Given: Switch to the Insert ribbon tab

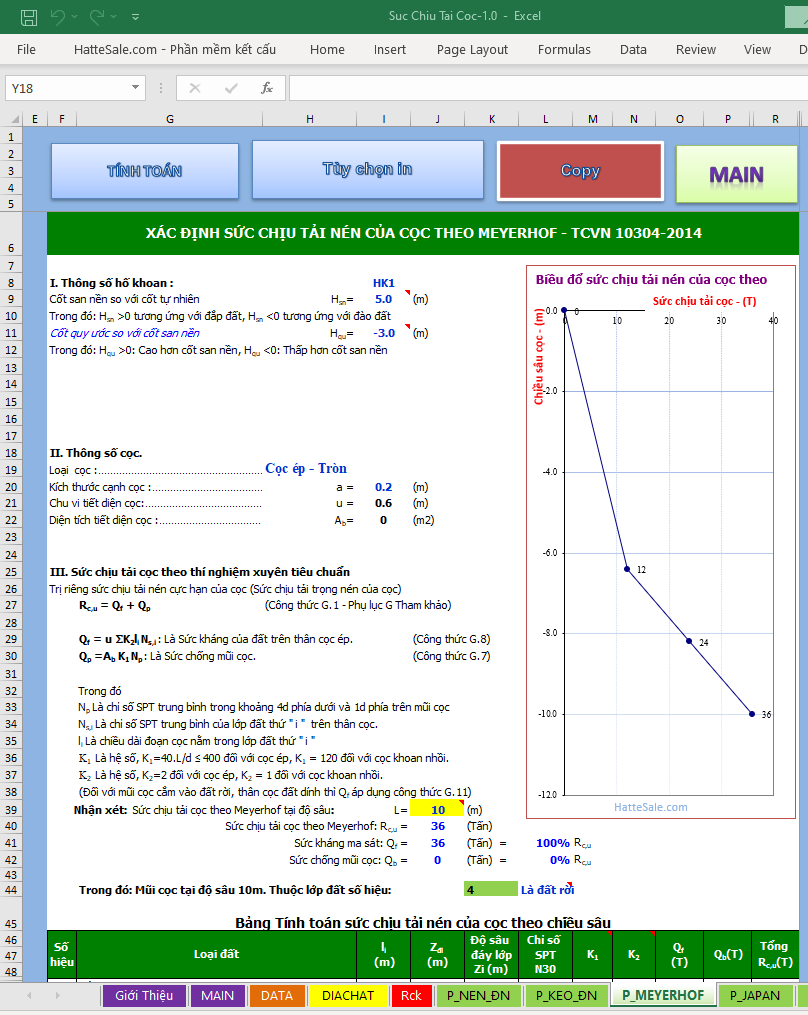Looking at the screenshot, I should click(390, 50).
